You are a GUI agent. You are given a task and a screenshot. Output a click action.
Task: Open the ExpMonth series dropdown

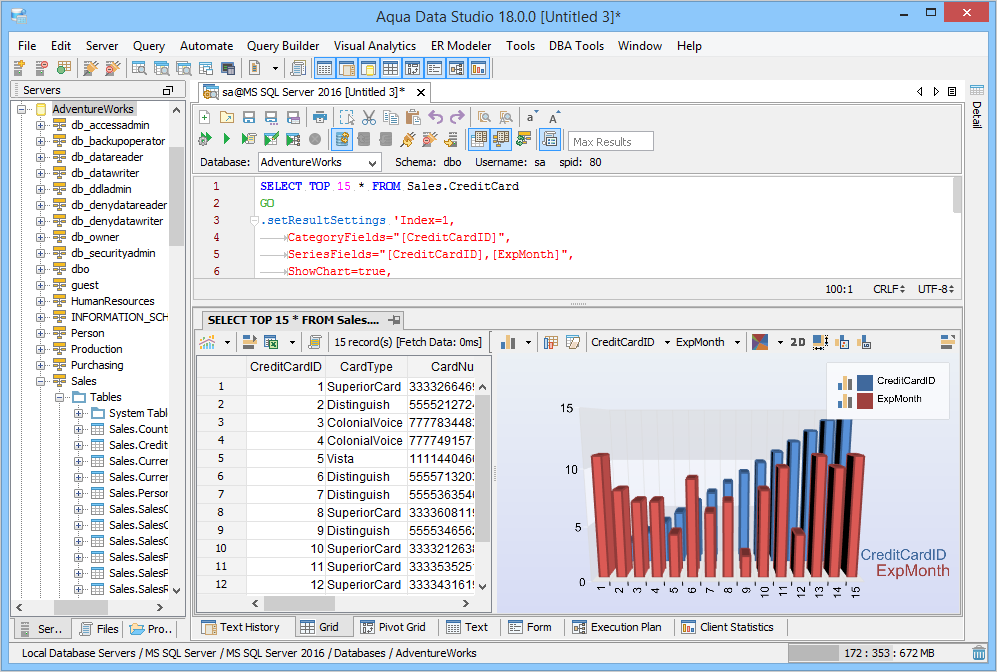point(737,342)
